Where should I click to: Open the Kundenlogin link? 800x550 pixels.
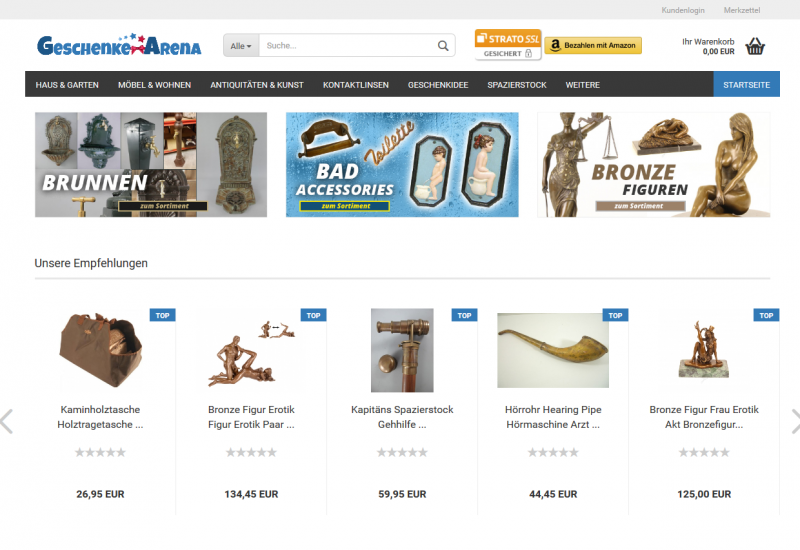tap(683, 10)
